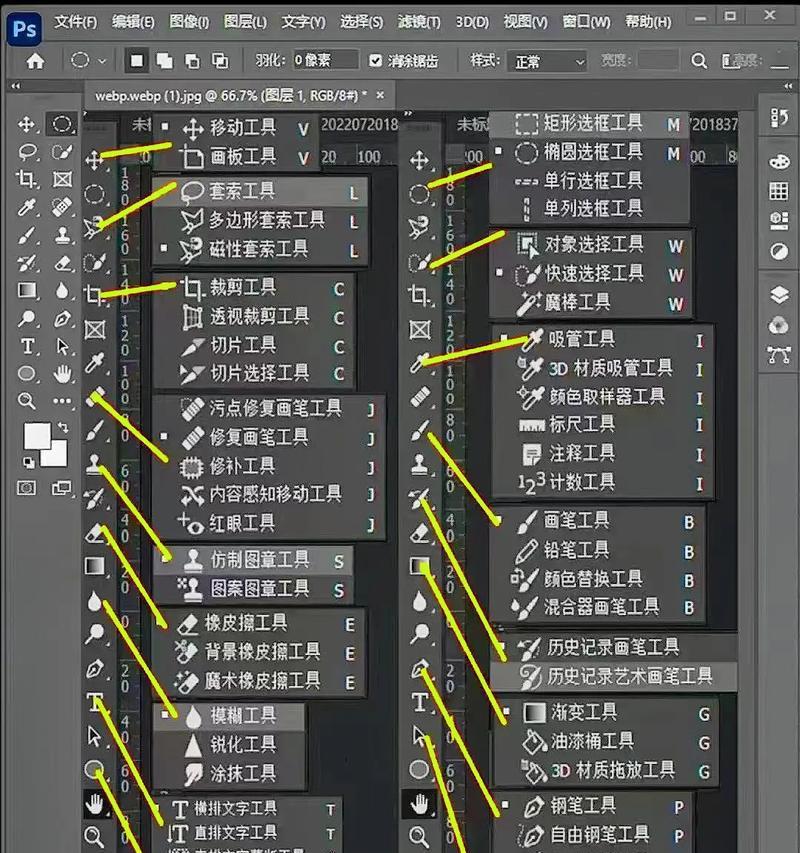The width and height of the screenshot is (800, 853).
Task: Select the Path Selection arrow in the main toolbar
Action: 62,346
